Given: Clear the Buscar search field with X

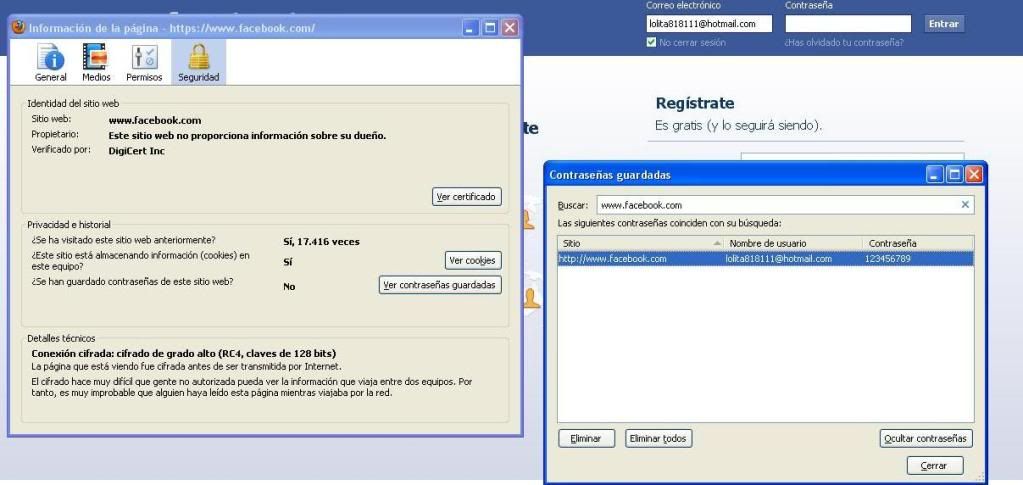Looking at the screenshot, I should (965, 205).
